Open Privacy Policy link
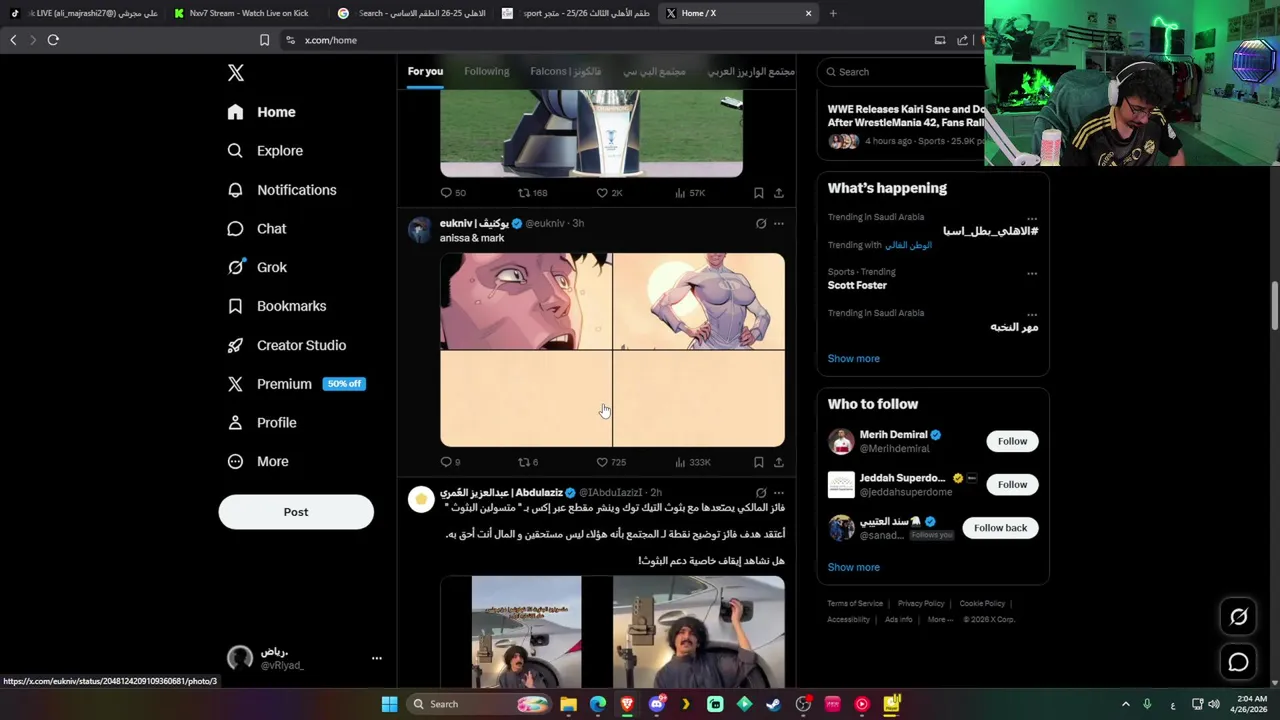Screen dimensions: 1280x720 (921, 603)
